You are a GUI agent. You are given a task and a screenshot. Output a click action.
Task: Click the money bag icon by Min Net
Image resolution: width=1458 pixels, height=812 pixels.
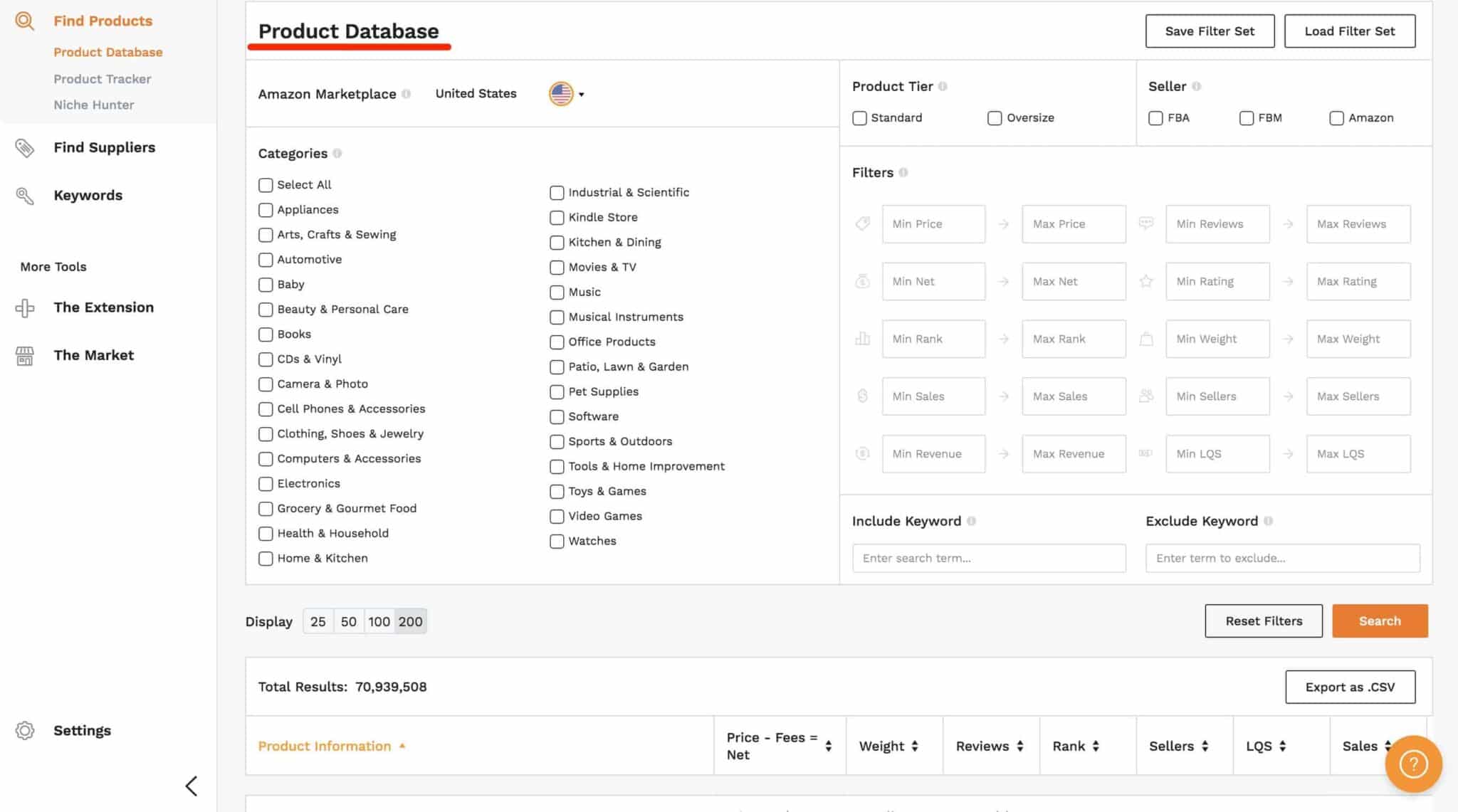click(x=863, y=282)
